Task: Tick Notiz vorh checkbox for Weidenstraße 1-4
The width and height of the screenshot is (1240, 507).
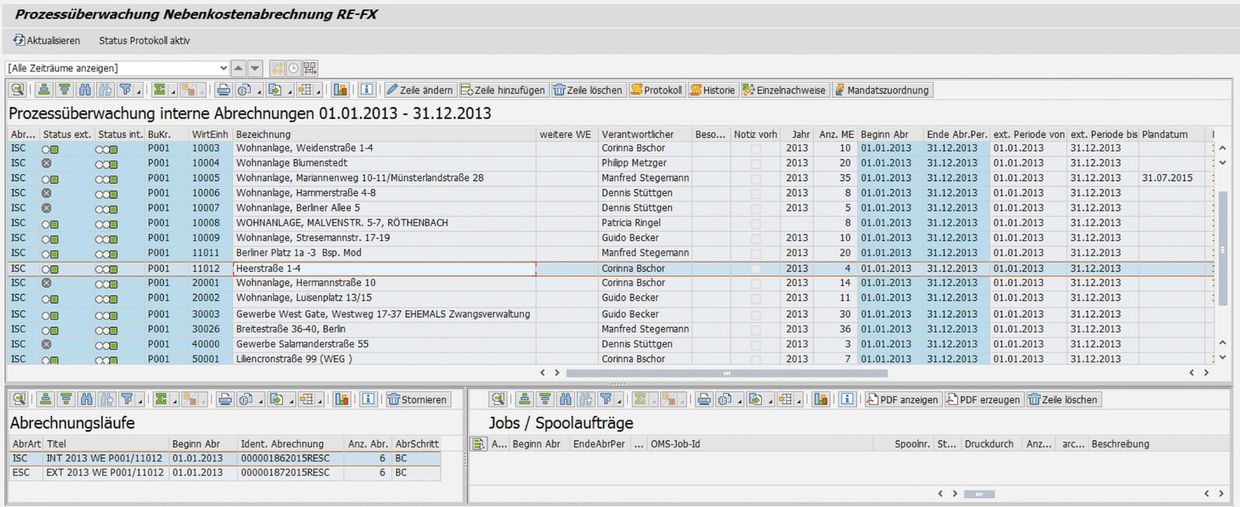Action: tap(755, 148)
